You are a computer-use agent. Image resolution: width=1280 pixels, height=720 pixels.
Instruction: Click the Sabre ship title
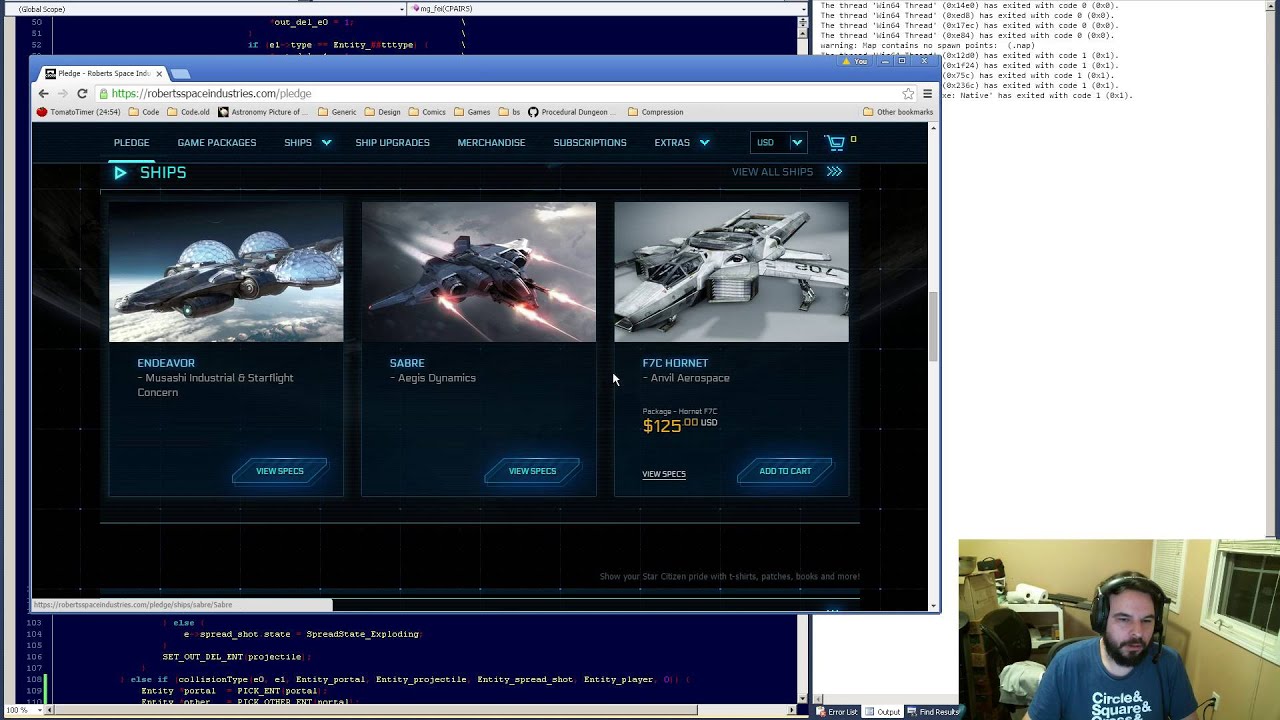point(407,363)
